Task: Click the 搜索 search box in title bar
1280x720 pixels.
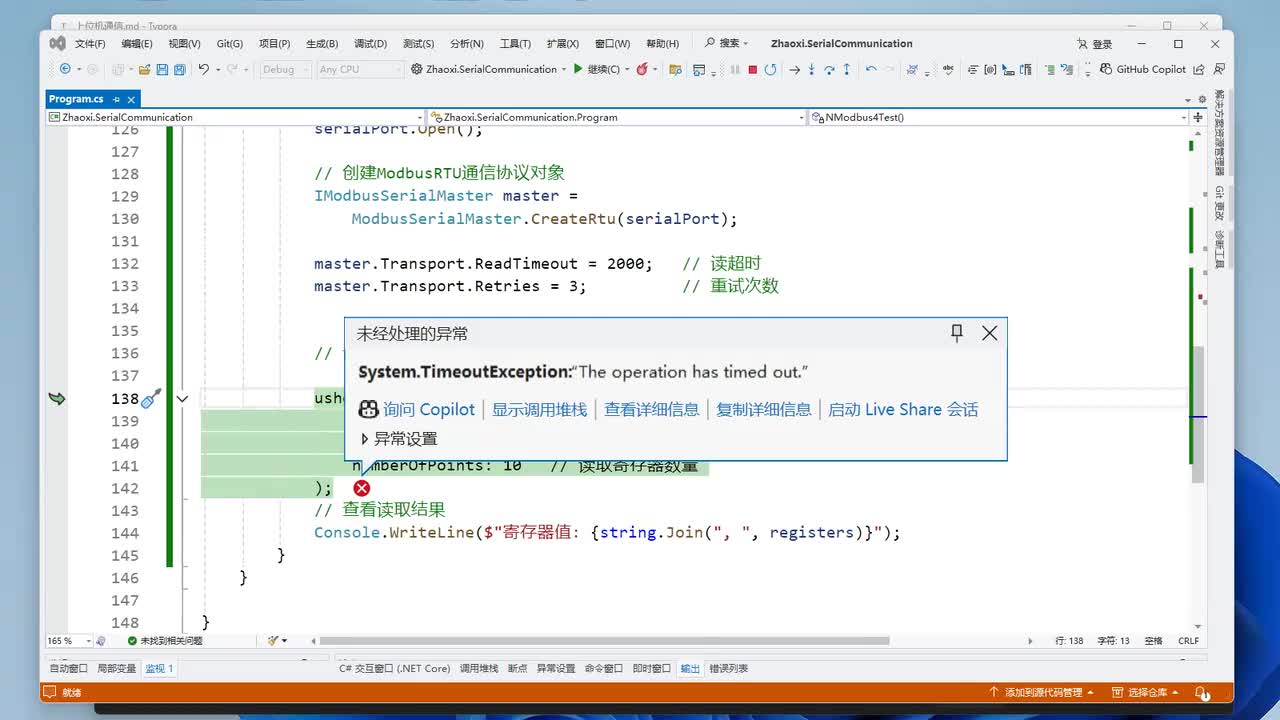Action: (728, 43)
